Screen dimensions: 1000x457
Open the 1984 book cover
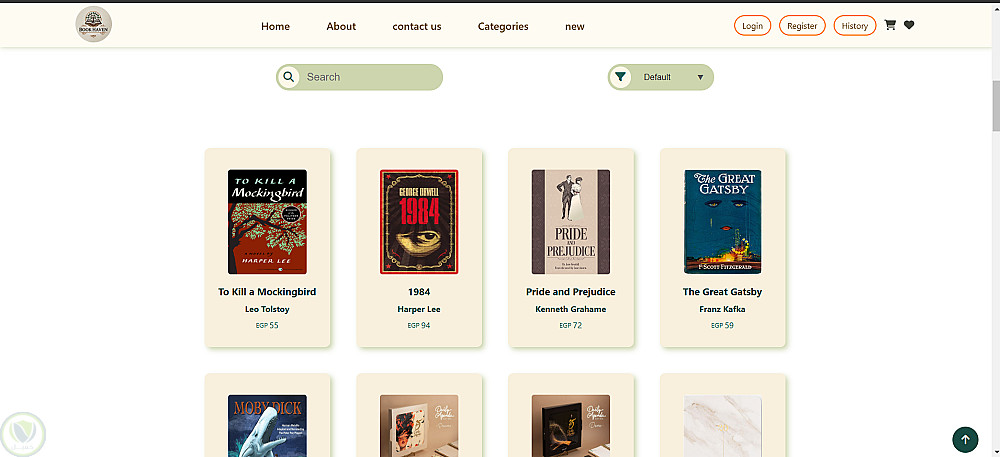coord(419,222)
